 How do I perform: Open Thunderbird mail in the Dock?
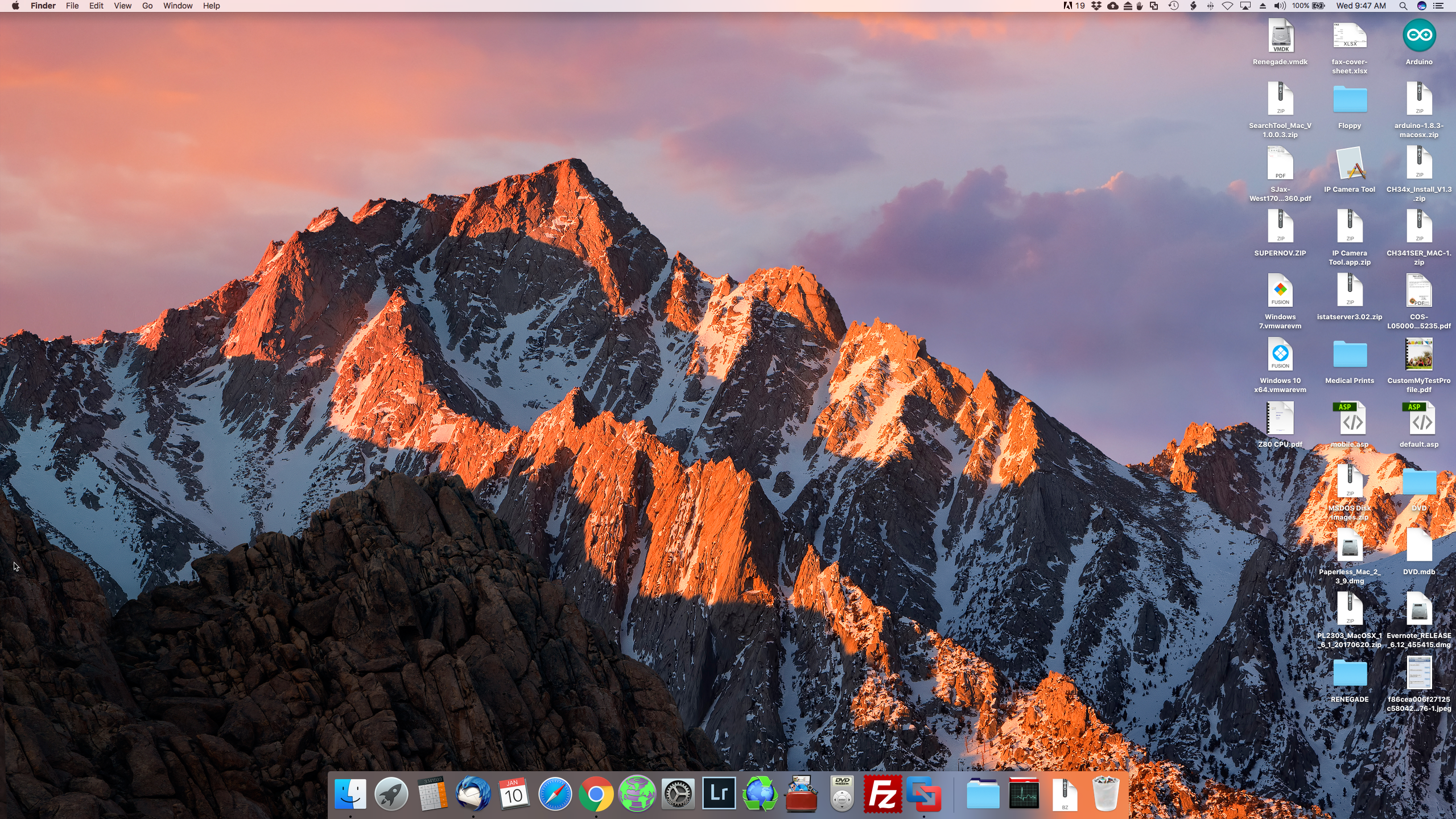(473, 793)
